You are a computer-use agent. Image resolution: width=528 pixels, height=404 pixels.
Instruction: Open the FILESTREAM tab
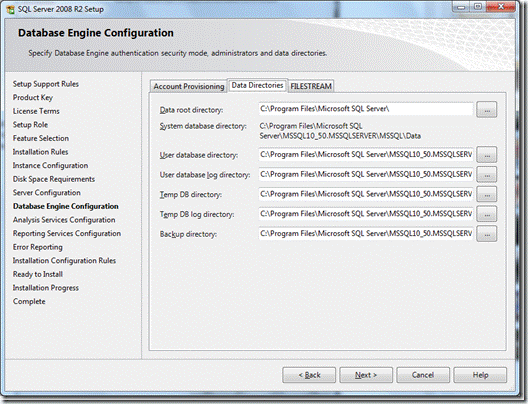point(311,86)
